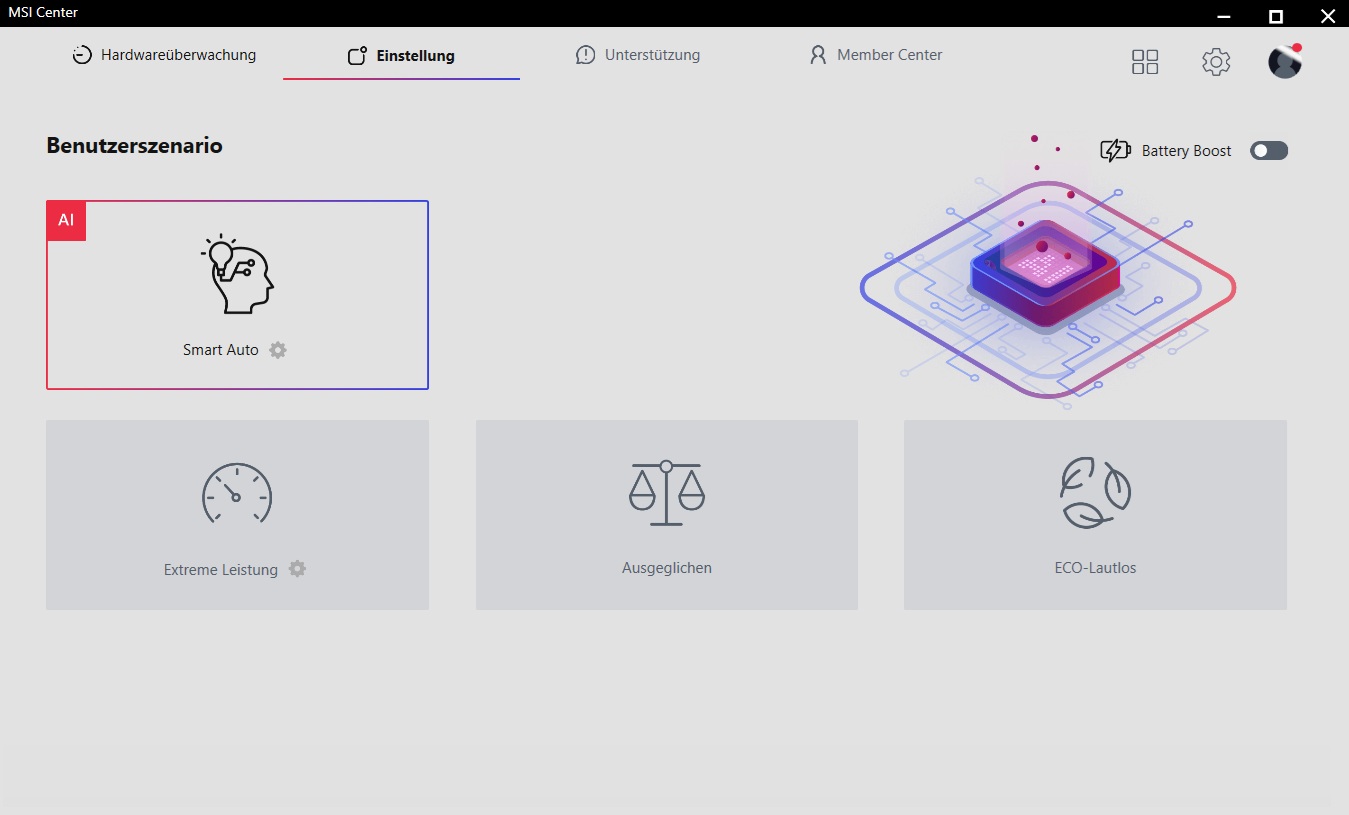Viewport: 1349px width, 815px height.
Task: Click the Extreme Leistung label text
Action: point(221,570)
